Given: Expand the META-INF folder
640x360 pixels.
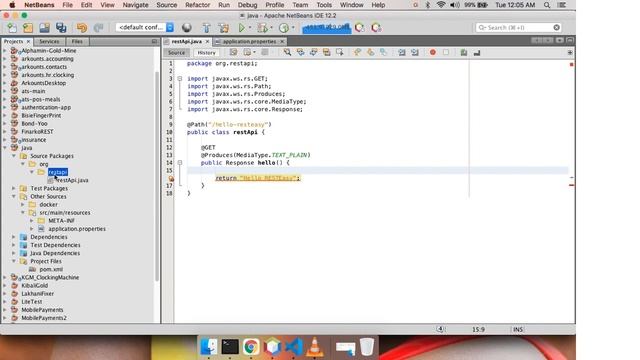Looking at the screenshot, I should [32, 220].
